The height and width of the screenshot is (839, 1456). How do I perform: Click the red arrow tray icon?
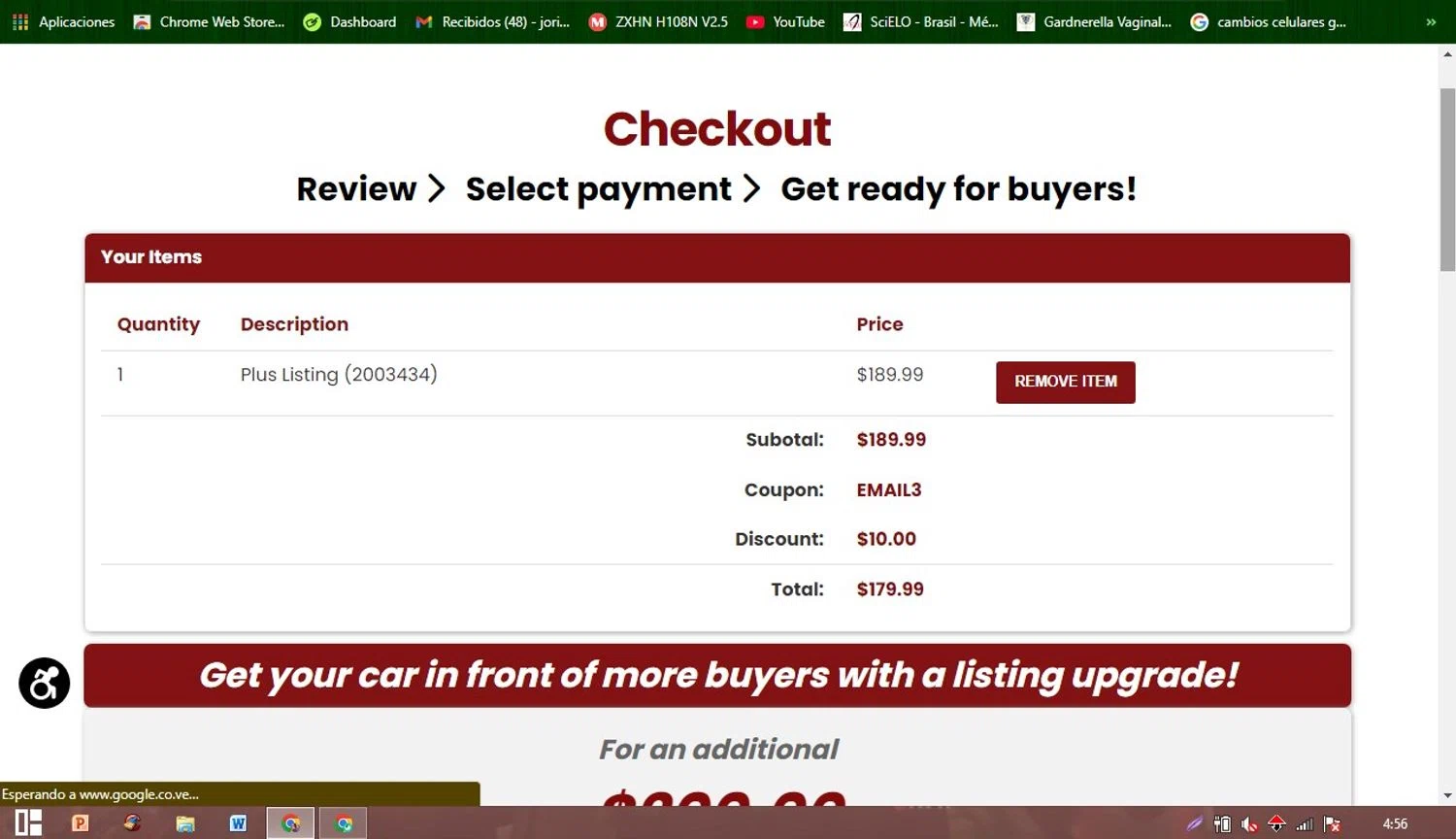click(x=1277, y=824)
